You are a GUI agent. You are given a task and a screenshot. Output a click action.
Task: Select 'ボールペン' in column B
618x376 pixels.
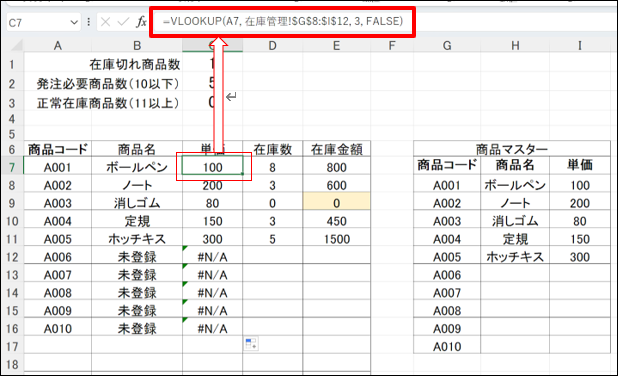137,167
